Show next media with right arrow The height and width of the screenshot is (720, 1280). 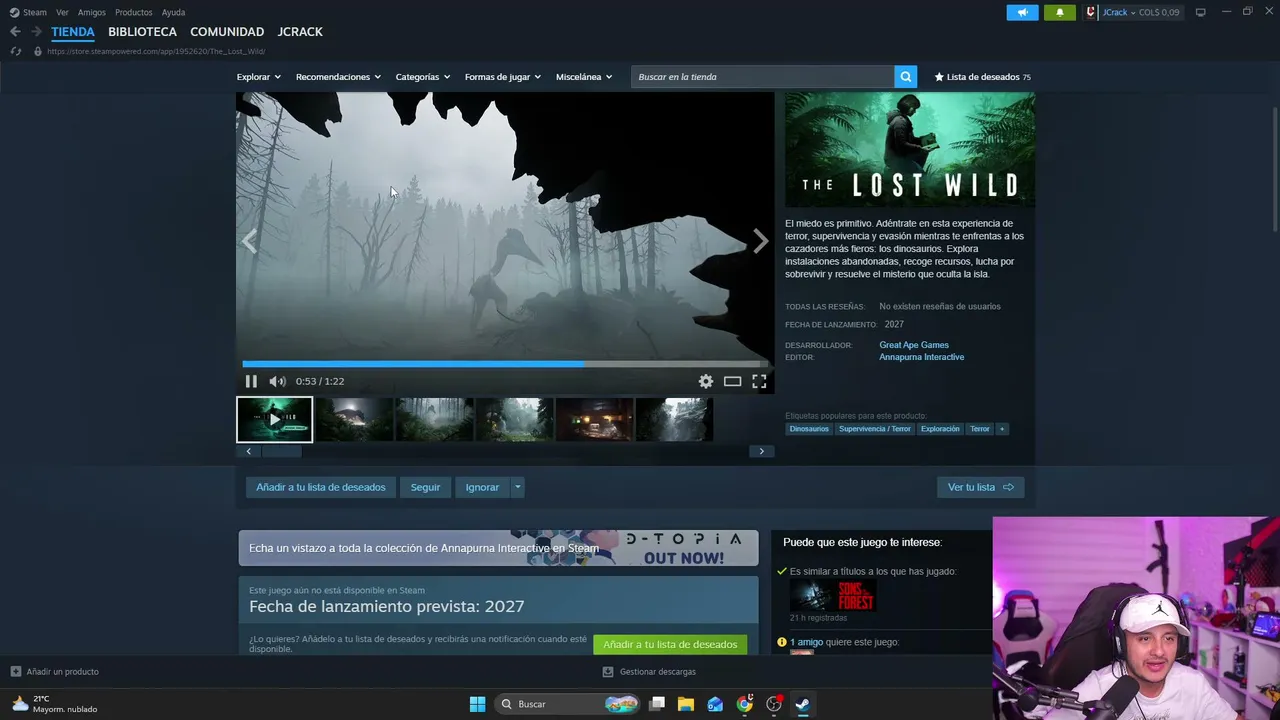point(761,241)
